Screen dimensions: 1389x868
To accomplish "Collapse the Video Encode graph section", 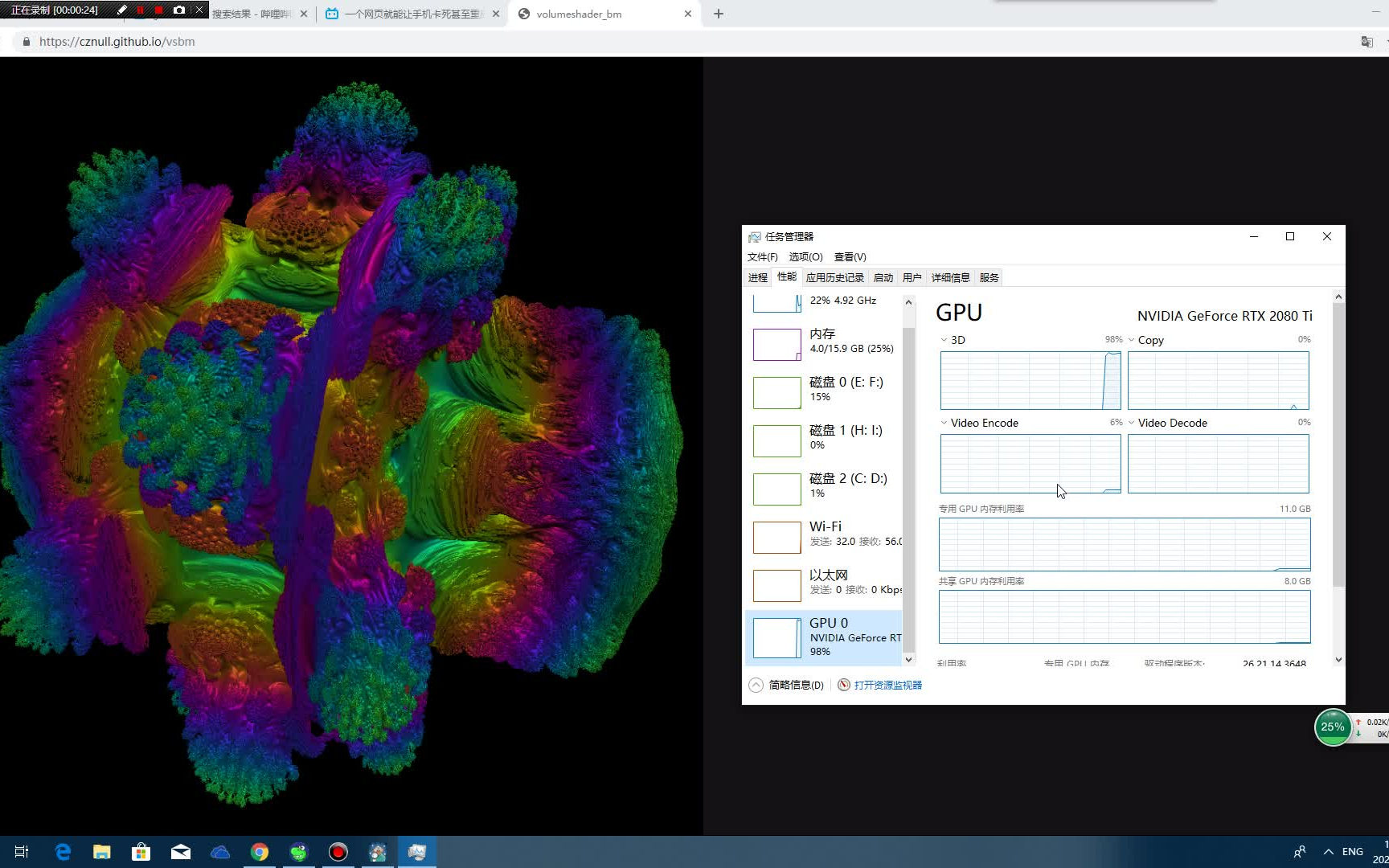I will point(944,423).
